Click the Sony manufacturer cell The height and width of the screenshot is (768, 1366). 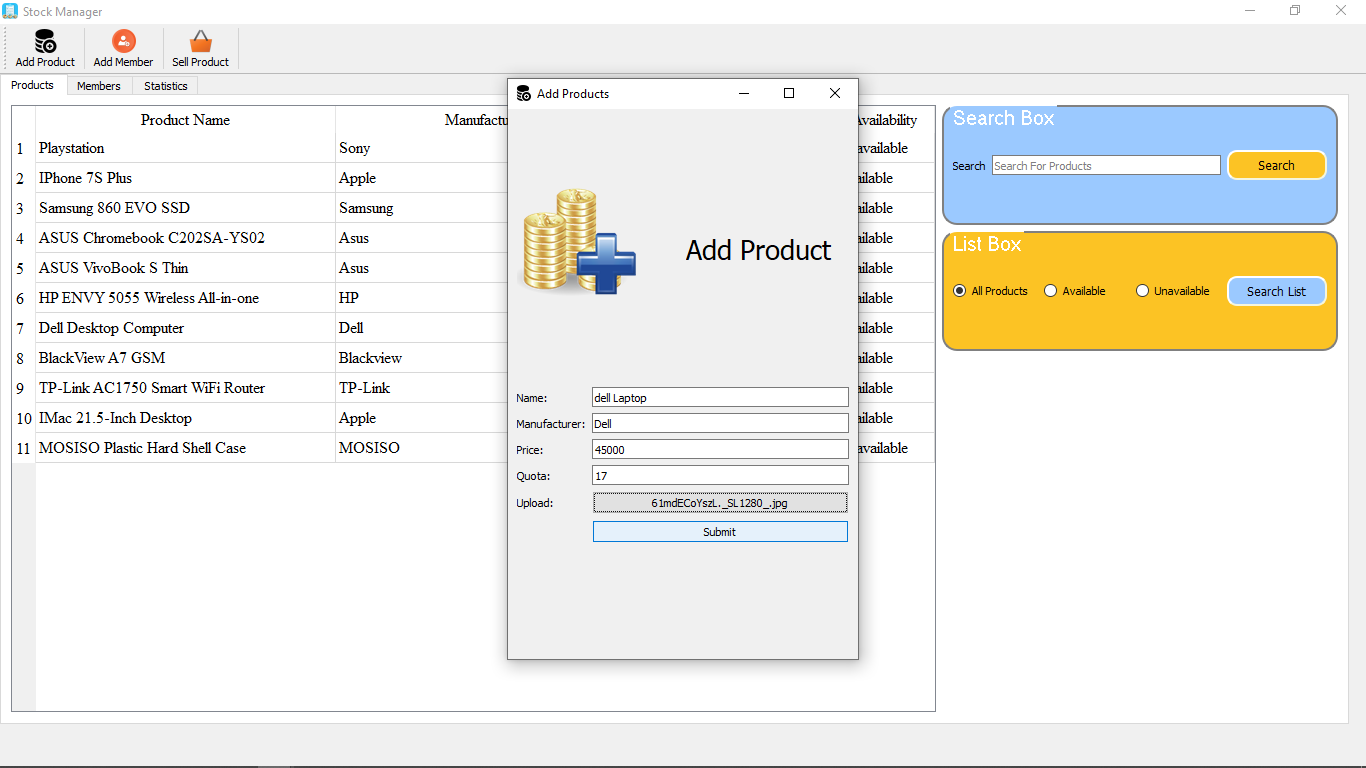[422, 148]
